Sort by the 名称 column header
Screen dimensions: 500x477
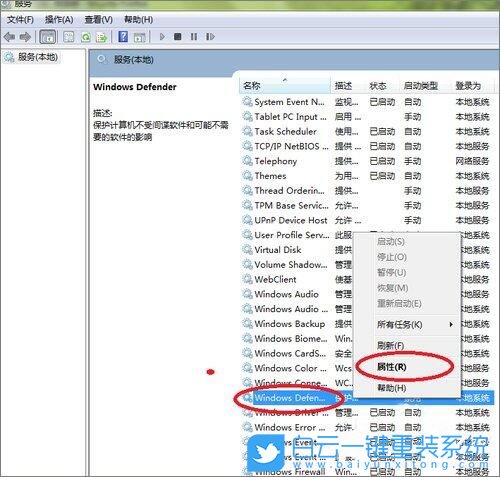click(x=286, y=86)
